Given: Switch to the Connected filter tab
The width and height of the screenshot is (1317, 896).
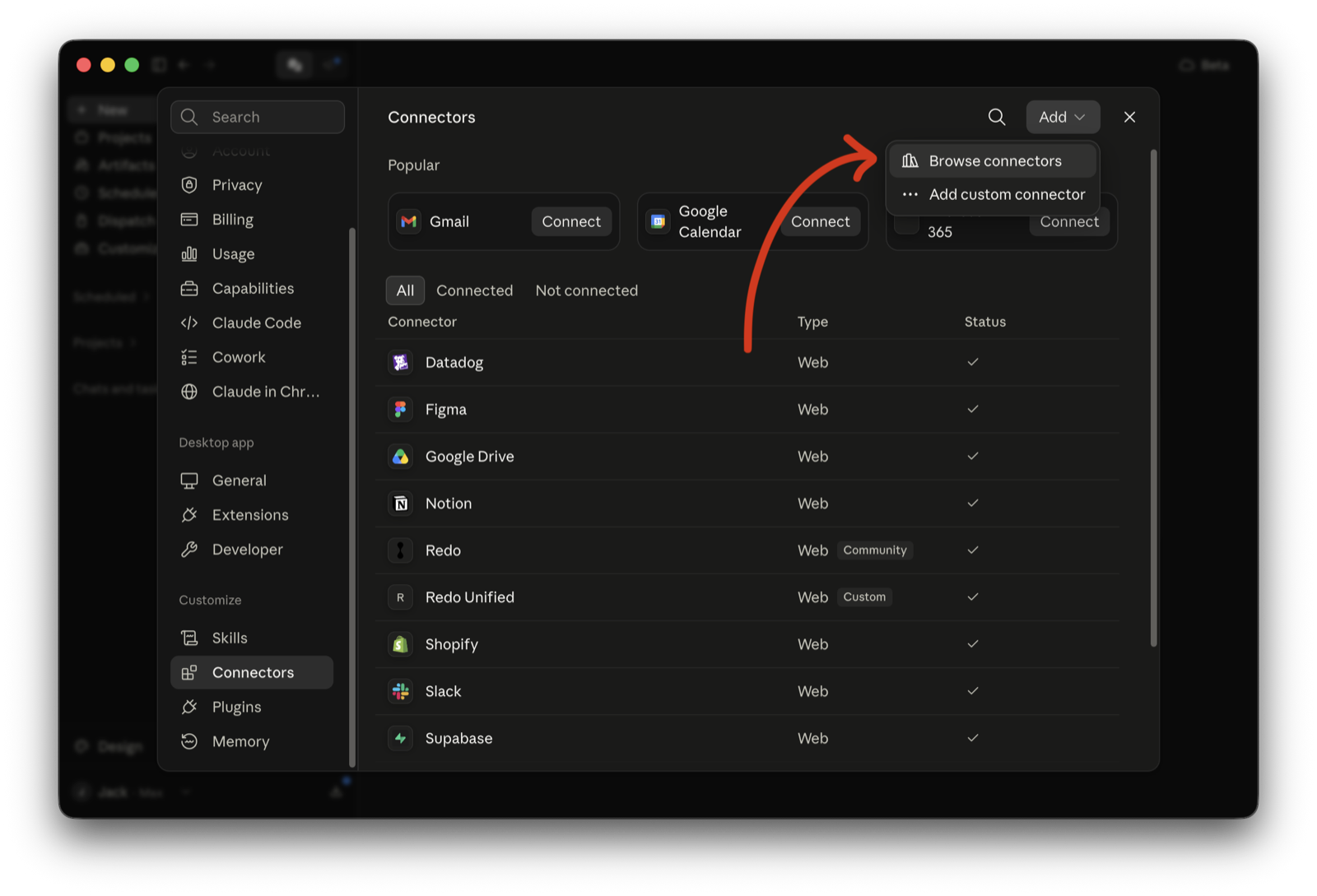Looking at the screenshot, I should pyautogui.click(x=474, y=290).
